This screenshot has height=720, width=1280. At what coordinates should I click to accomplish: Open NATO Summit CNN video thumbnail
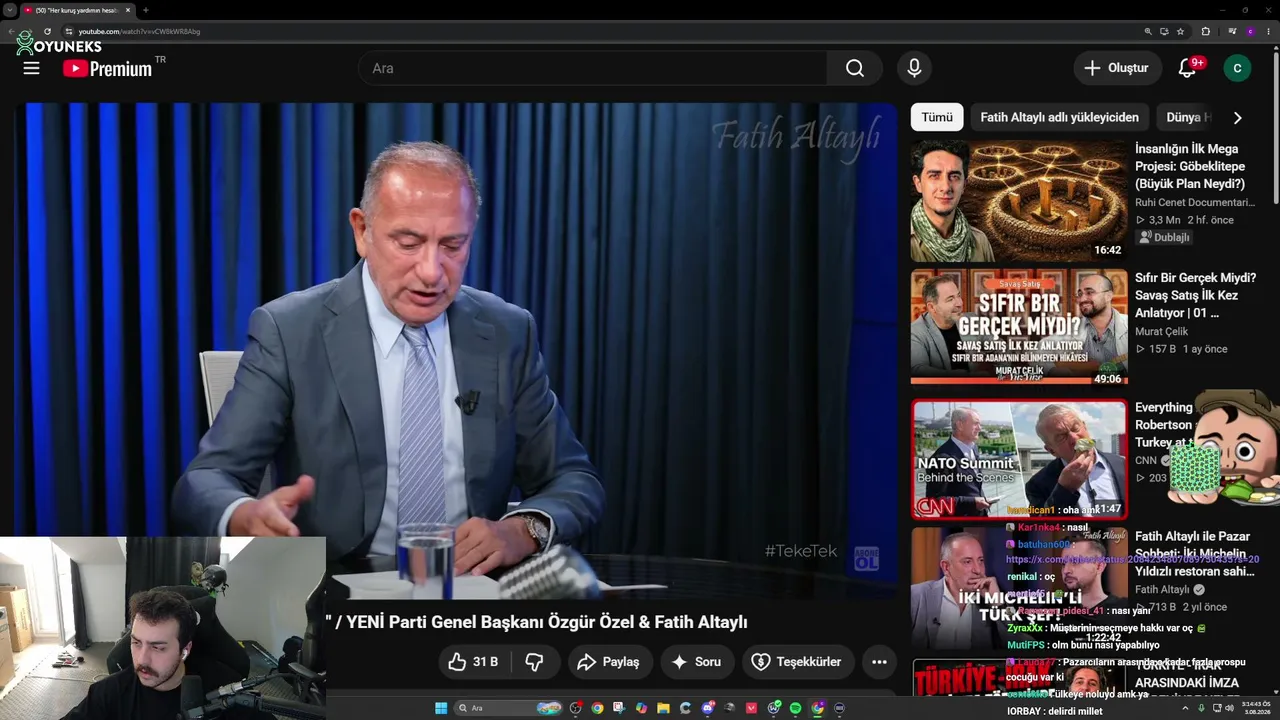tap(1019, 459)
